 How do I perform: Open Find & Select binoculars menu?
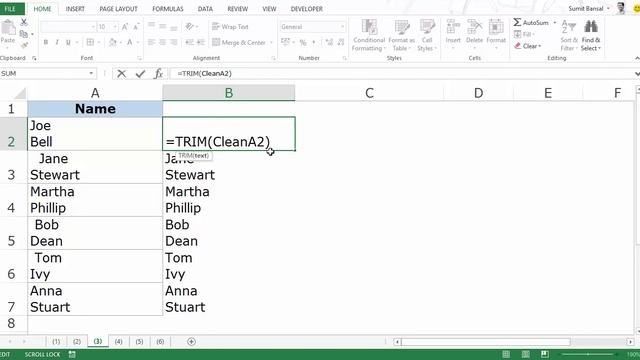[x=591, y=36]
